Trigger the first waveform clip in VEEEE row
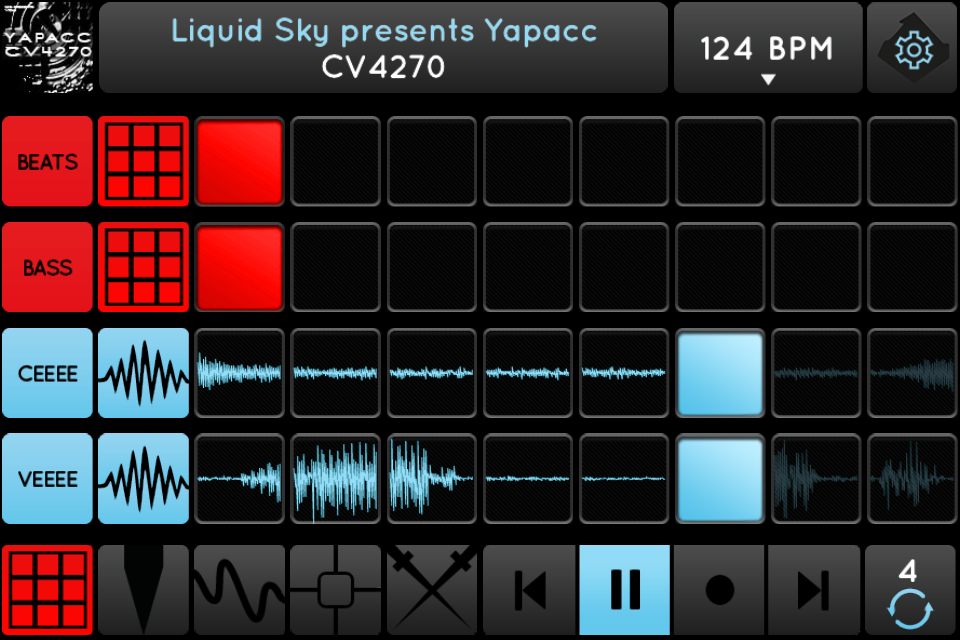Image resolution: width=960 pixels, height=640 pixels. [x=239, y=478]
